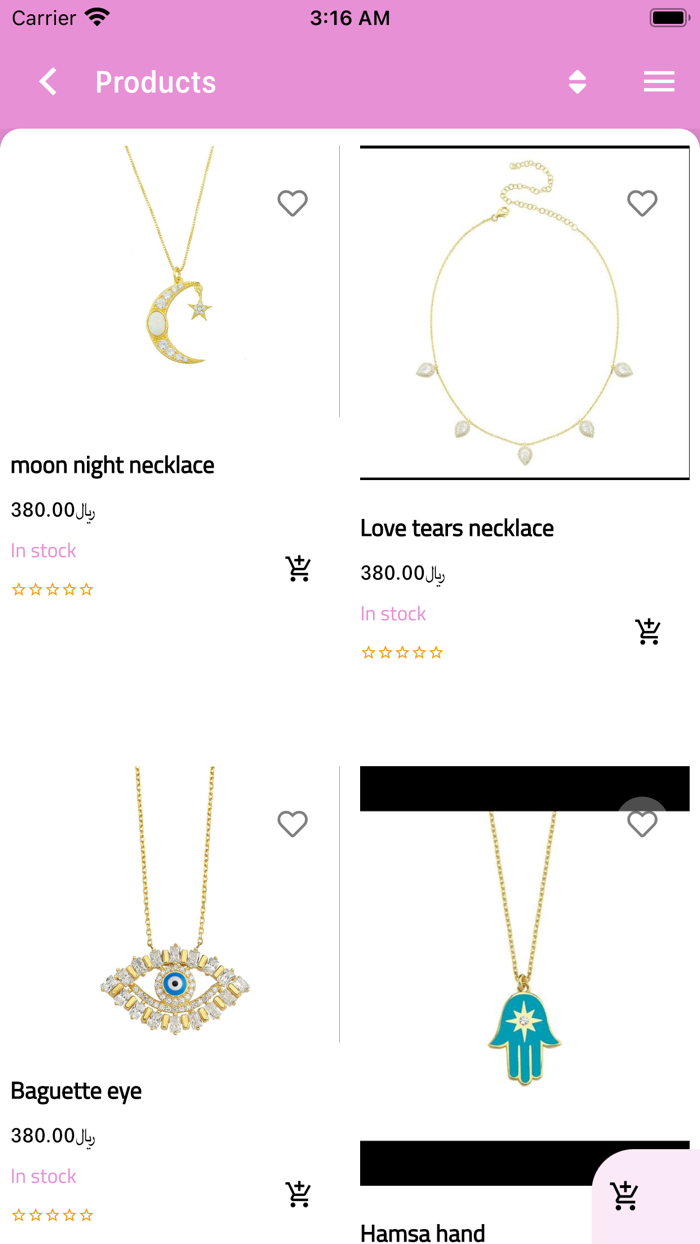Open the moon night necklace image
This screenshot has width=700, height=1244.
point(170,281)
